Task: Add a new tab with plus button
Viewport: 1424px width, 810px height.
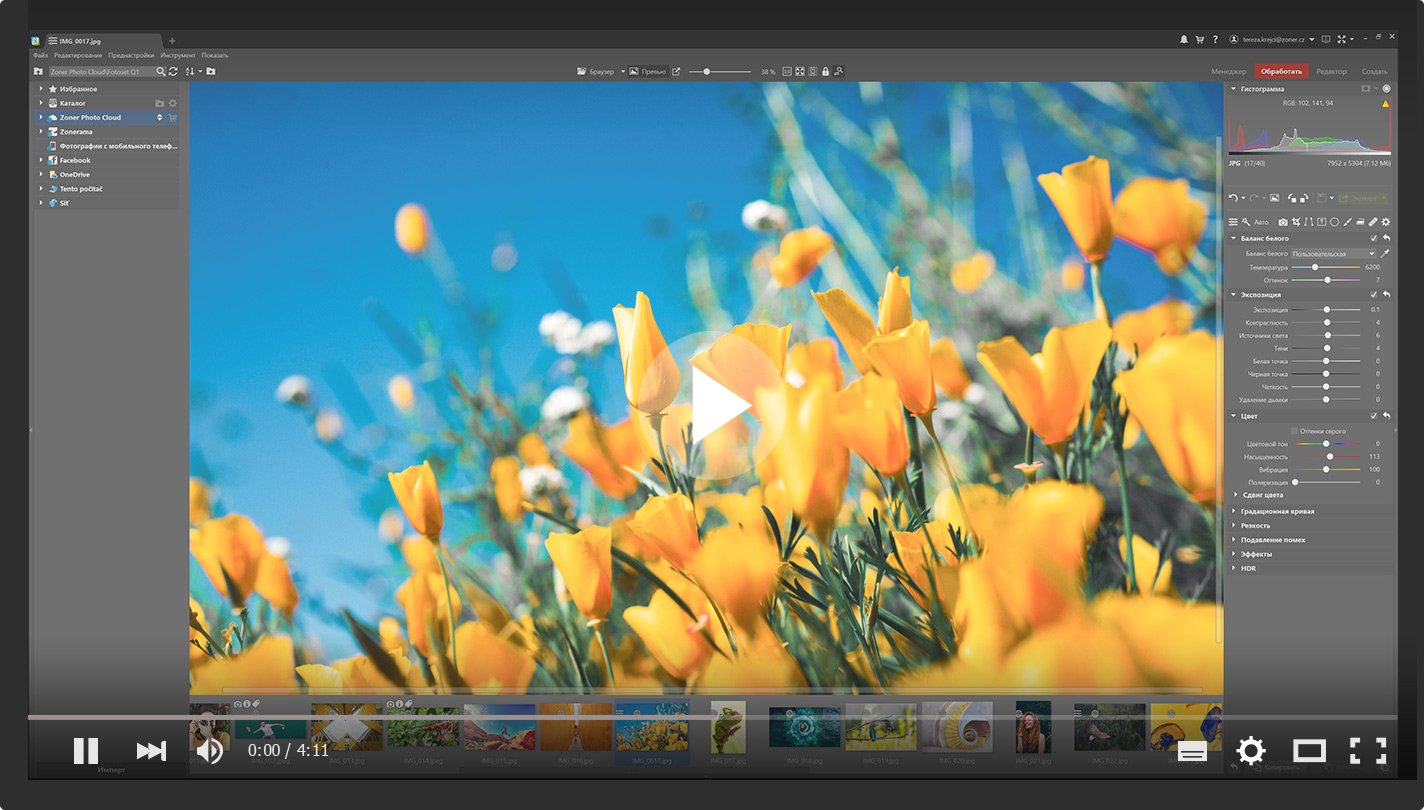Action: click(172, 41)
